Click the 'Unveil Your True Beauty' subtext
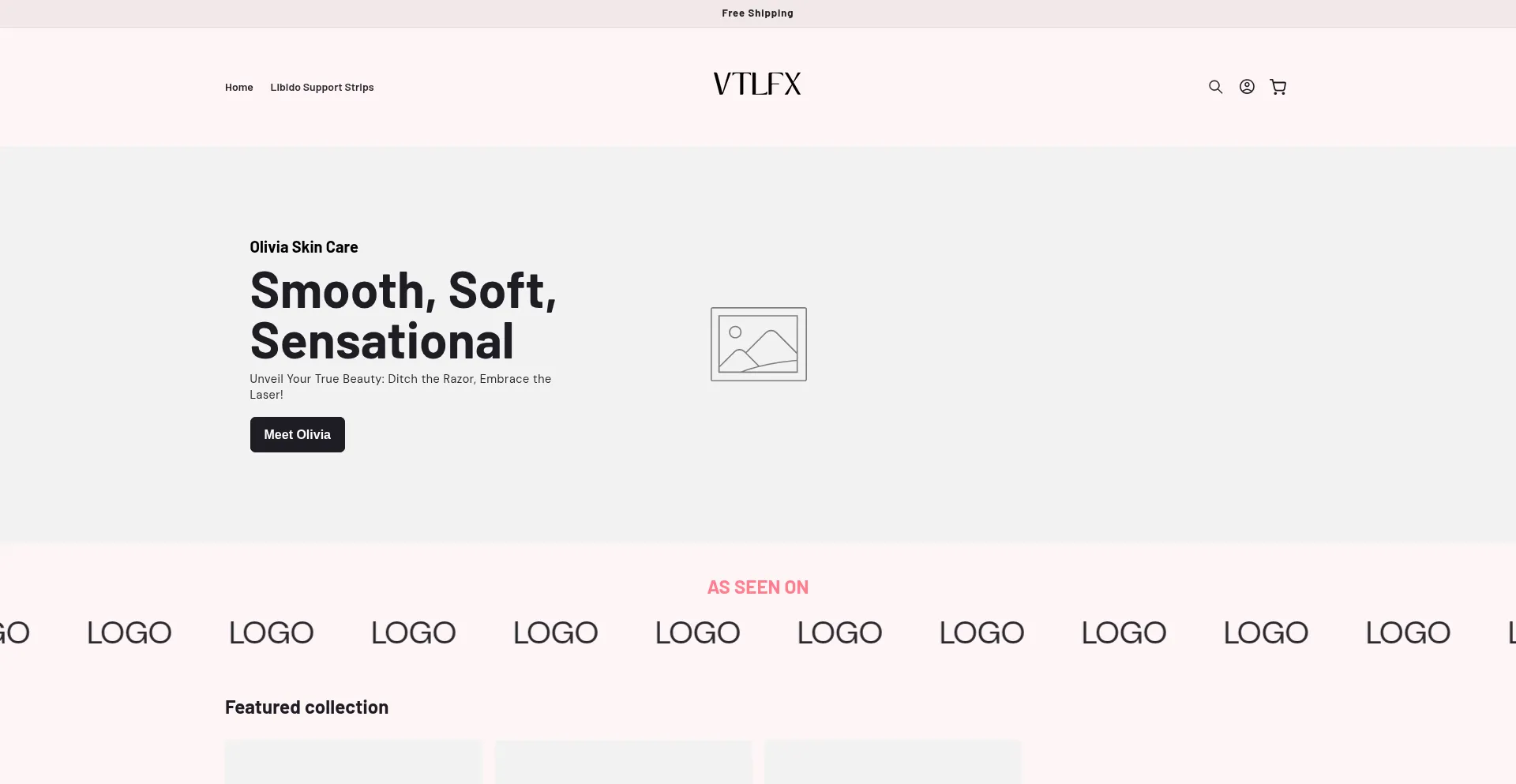 click(x=400, y=387)
